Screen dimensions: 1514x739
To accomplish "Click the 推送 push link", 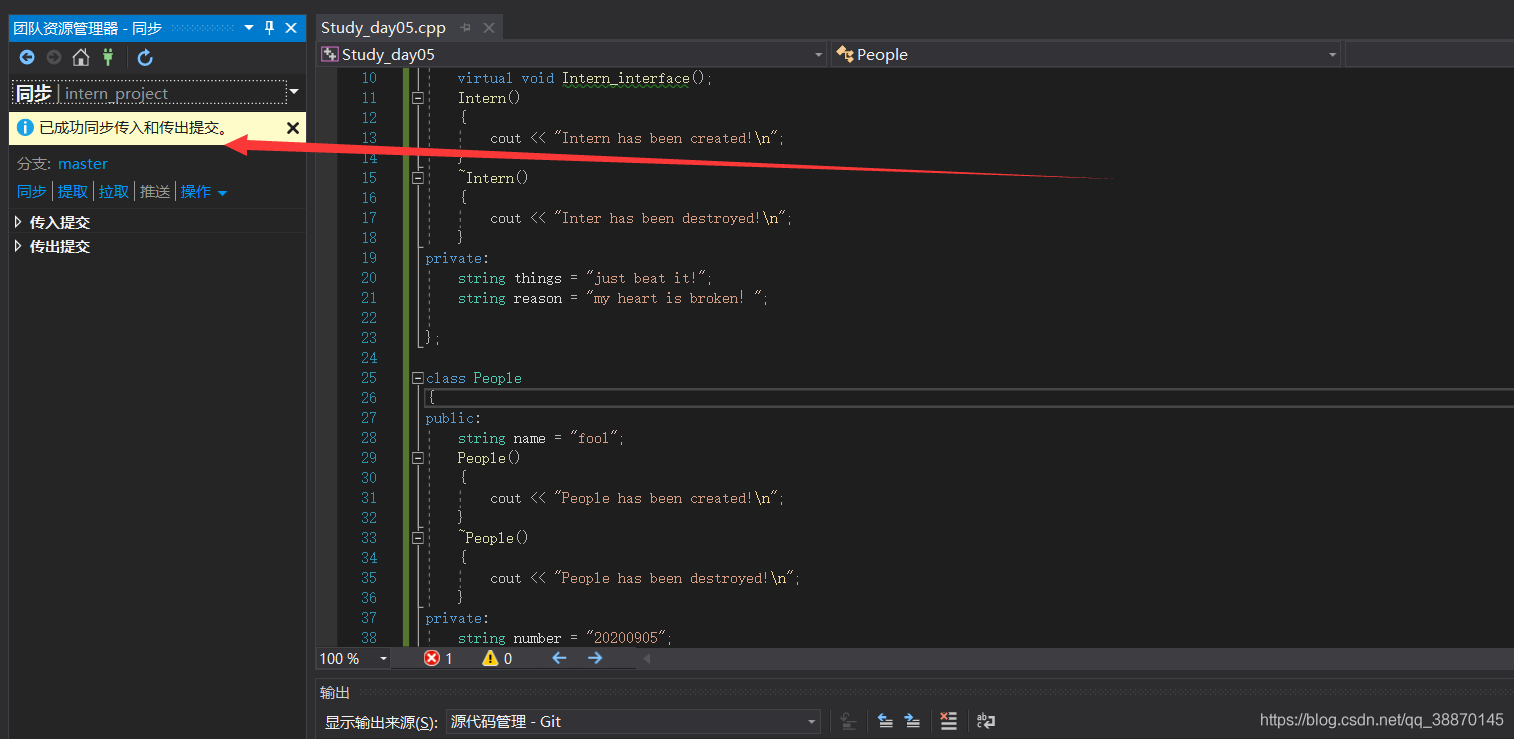I will 155,192.
